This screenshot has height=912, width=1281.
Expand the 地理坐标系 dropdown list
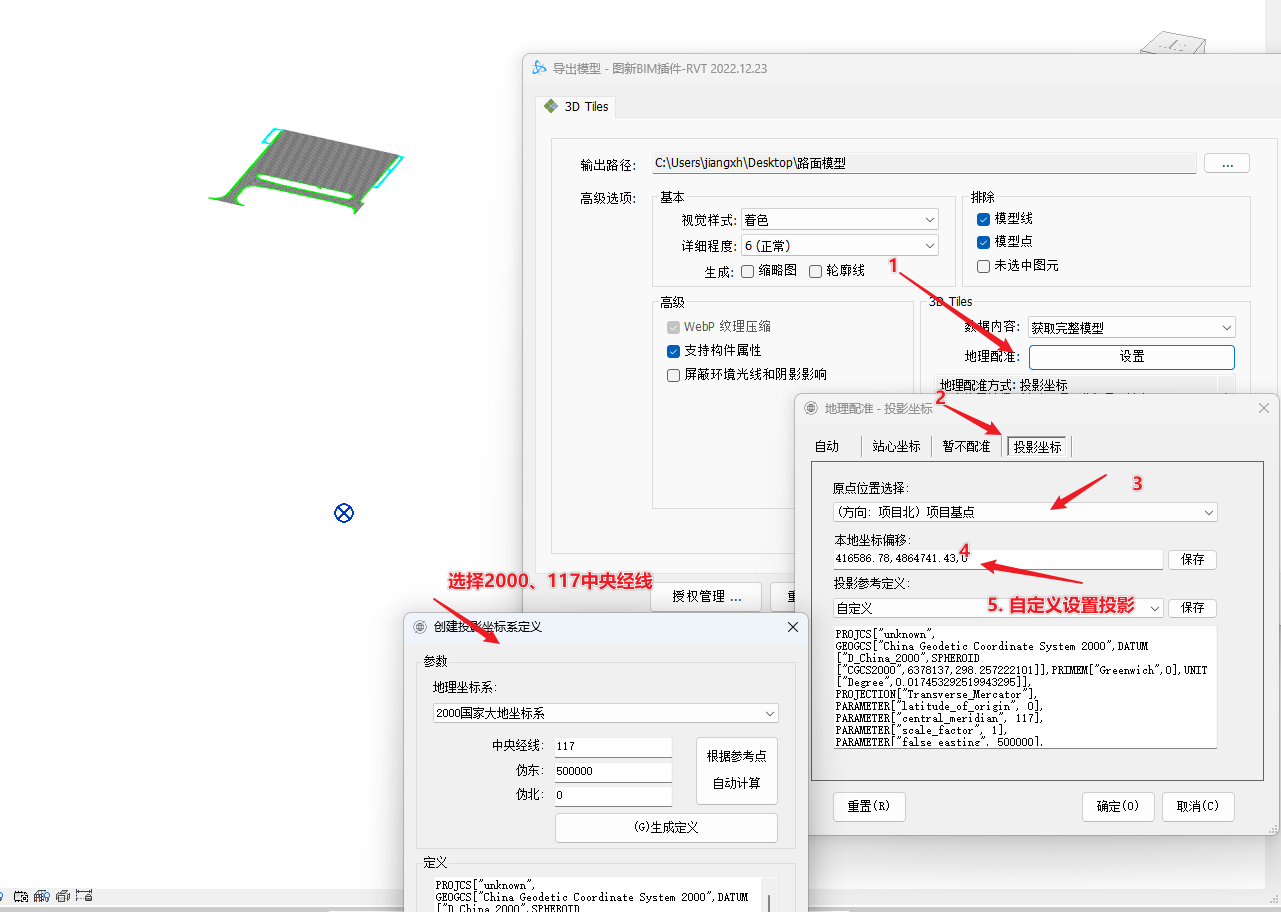click(x=605, y=713)
